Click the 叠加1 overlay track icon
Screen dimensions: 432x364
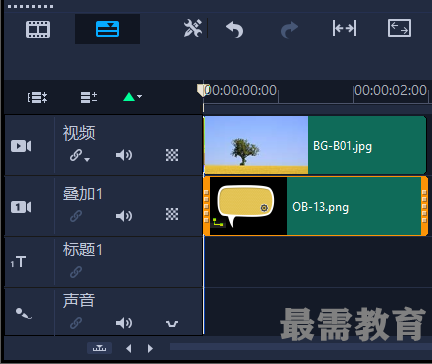(21, 207)
